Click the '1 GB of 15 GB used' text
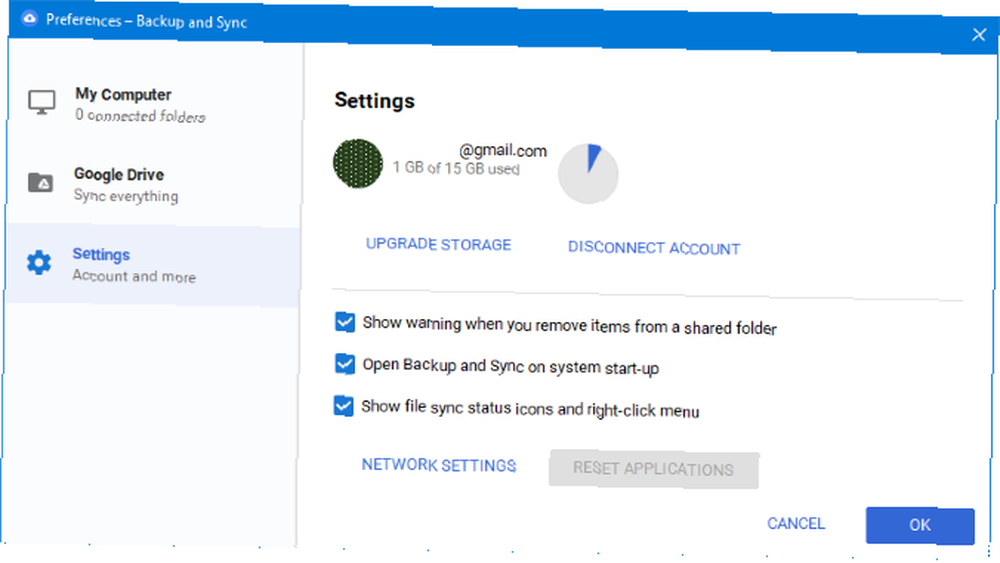The height and width of the screenshot is (563, 1000). click(456, 168)
